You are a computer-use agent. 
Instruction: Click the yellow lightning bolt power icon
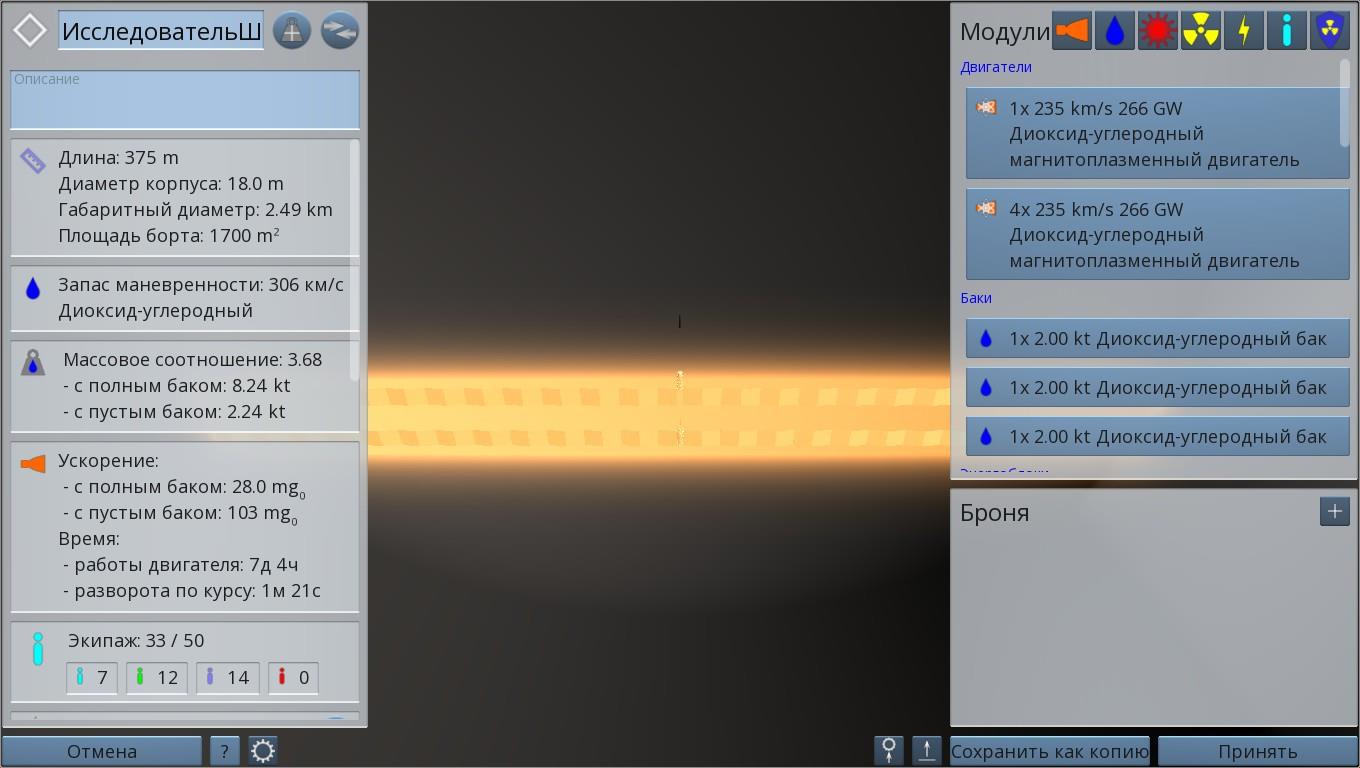1243,31
